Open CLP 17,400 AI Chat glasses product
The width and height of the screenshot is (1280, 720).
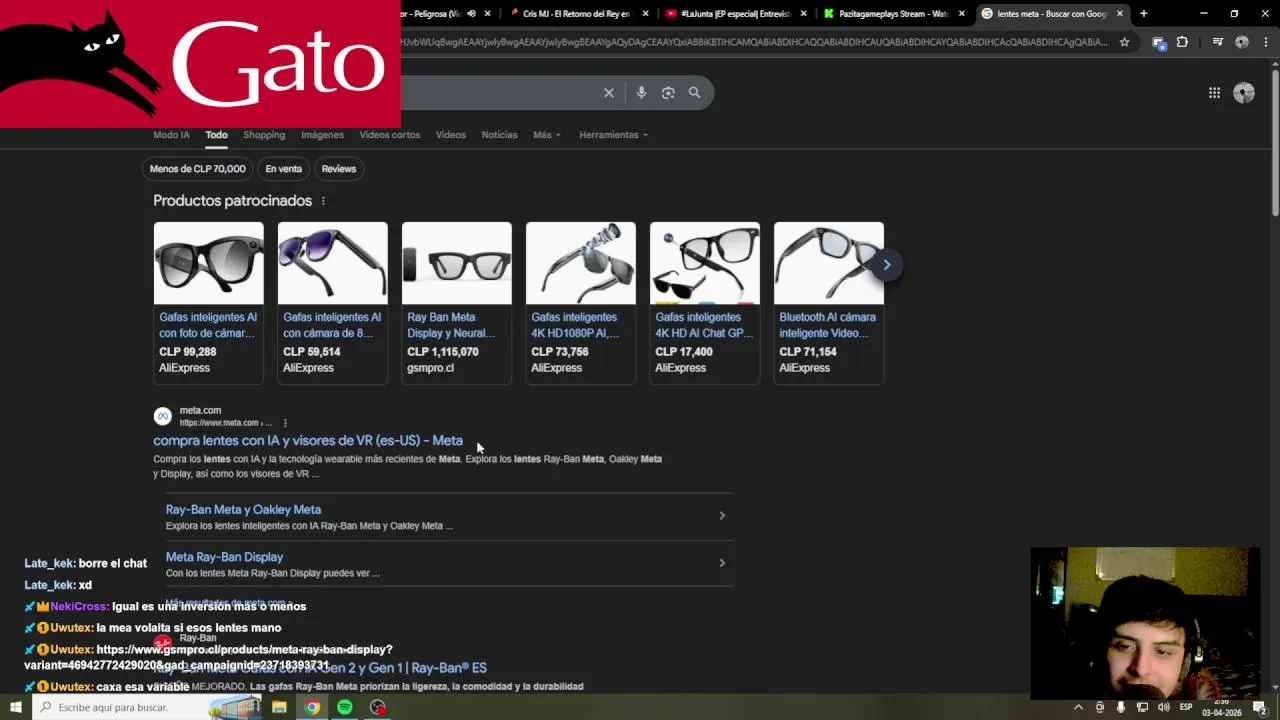(704, 302)
